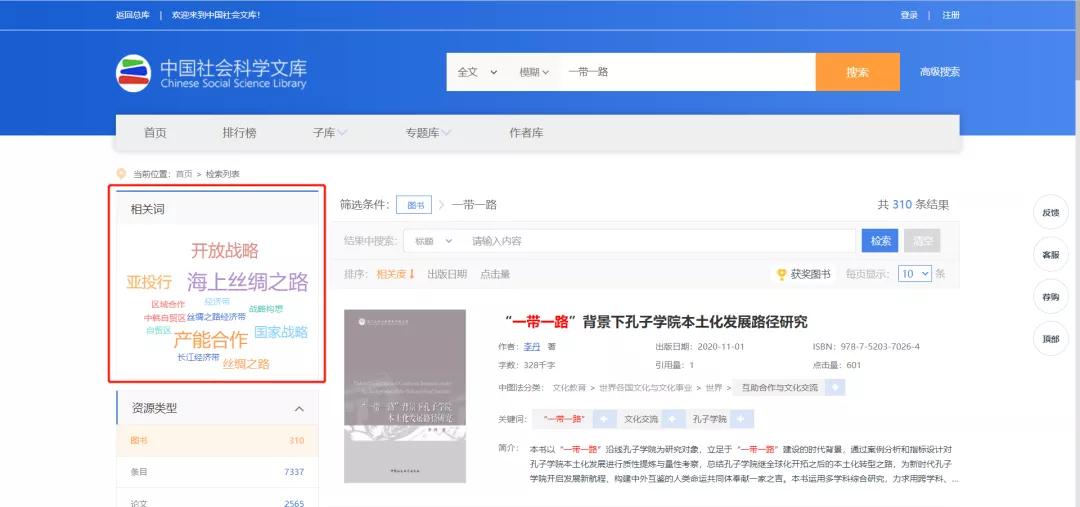Open the 模糊 match mode dropdown
The image size is (1080, 507).
click(534, 72)
